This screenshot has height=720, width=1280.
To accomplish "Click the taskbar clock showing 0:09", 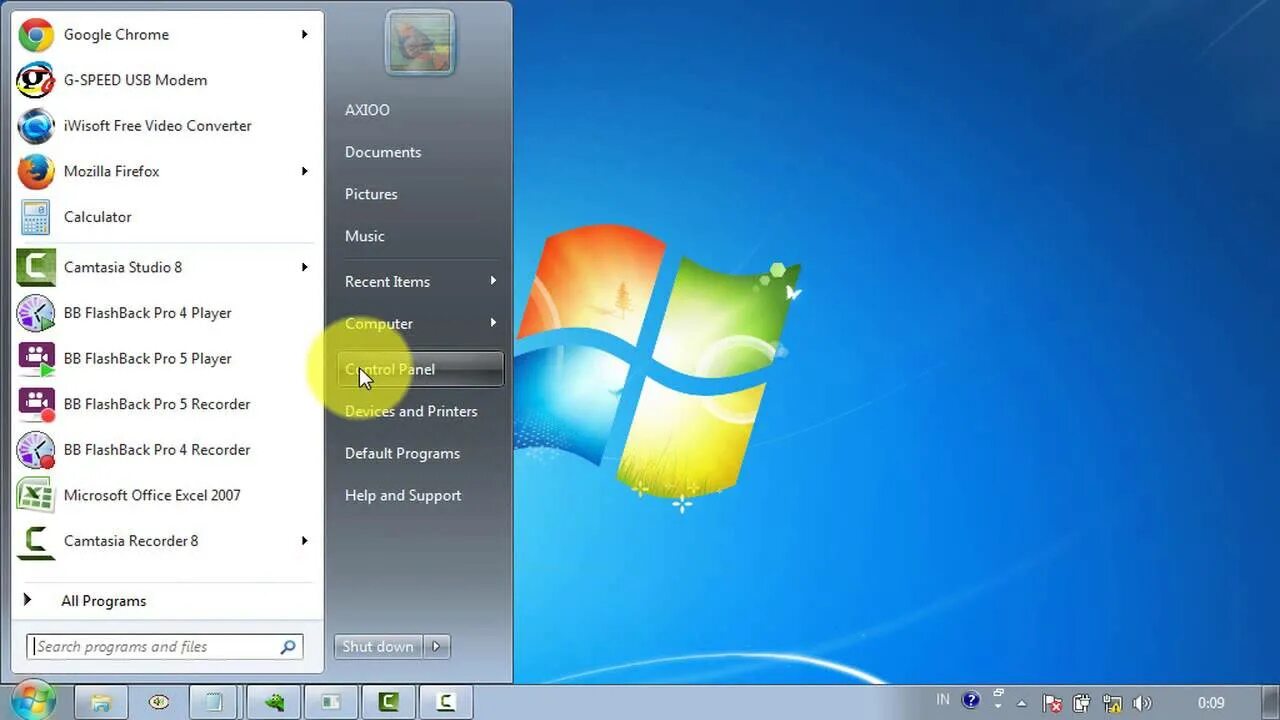I will point(1211,703).
